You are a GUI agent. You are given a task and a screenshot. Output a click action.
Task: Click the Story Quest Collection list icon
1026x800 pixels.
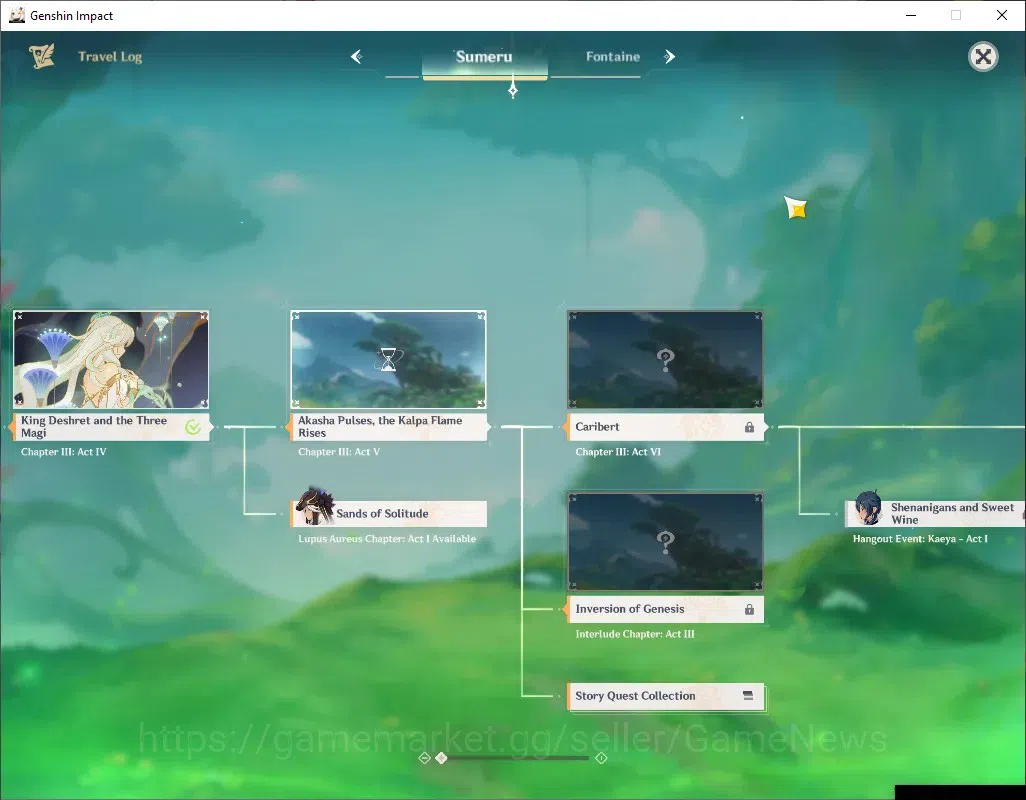[x=748, y=695]
